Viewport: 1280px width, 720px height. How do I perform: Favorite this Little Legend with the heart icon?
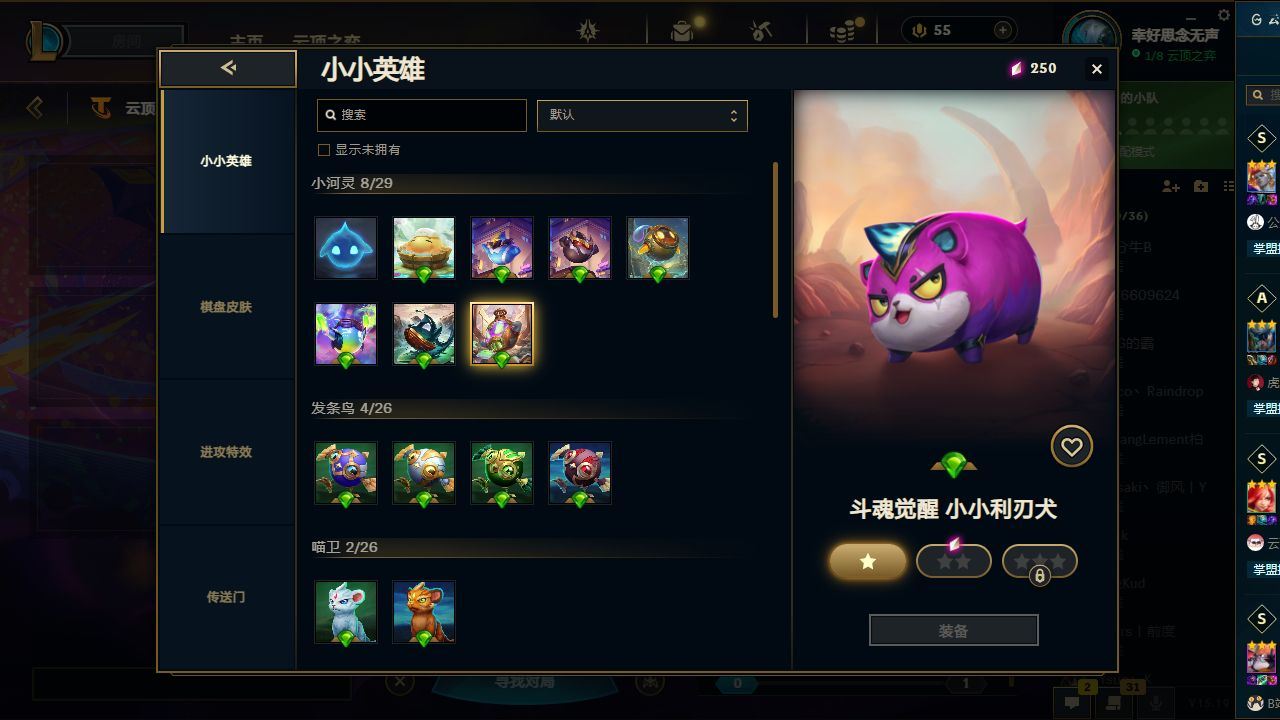[x=1071, y=447]
